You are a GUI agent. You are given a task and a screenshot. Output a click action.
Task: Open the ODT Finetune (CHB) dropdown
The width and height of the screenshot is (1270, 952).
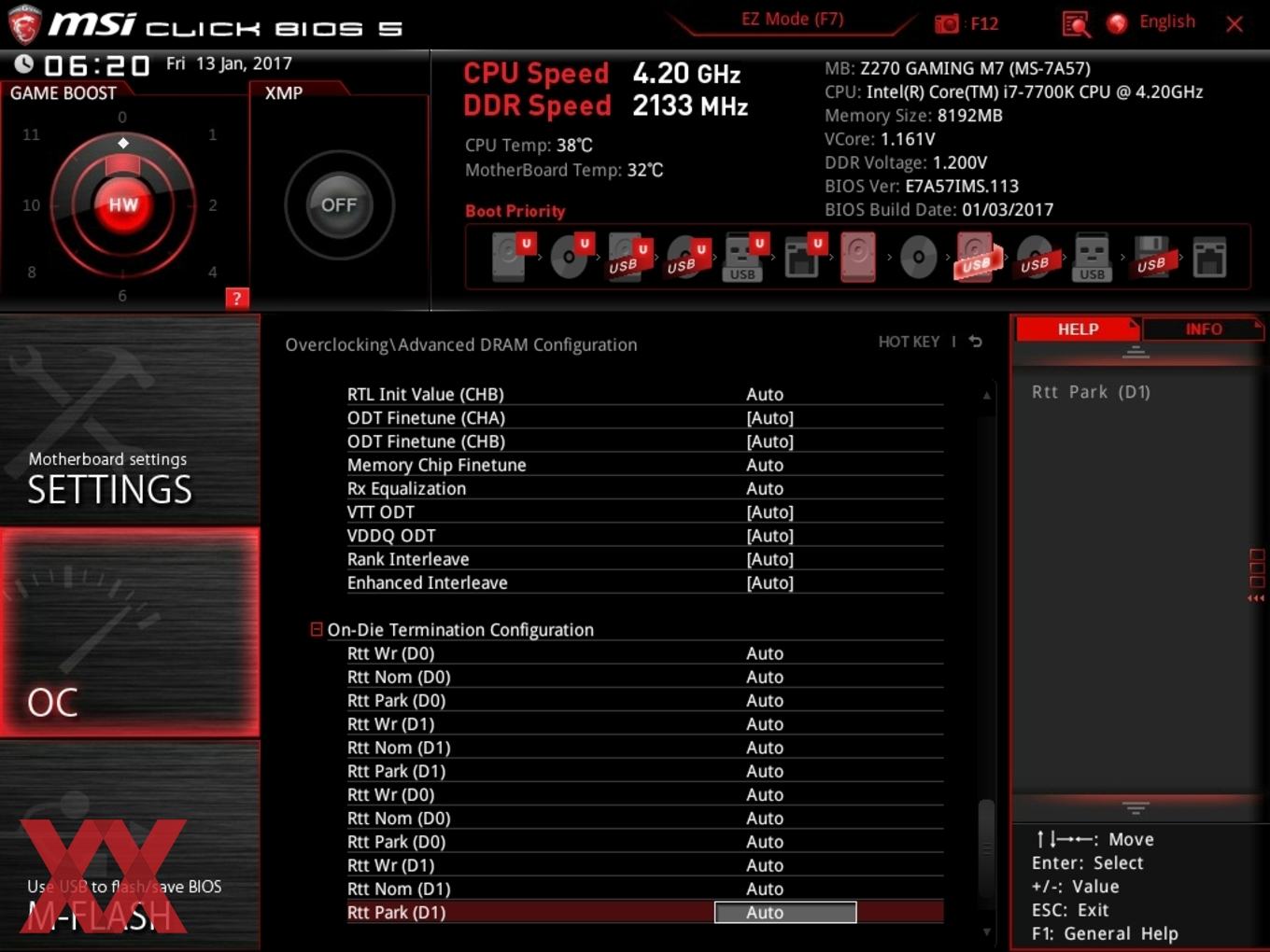(770, 441)
